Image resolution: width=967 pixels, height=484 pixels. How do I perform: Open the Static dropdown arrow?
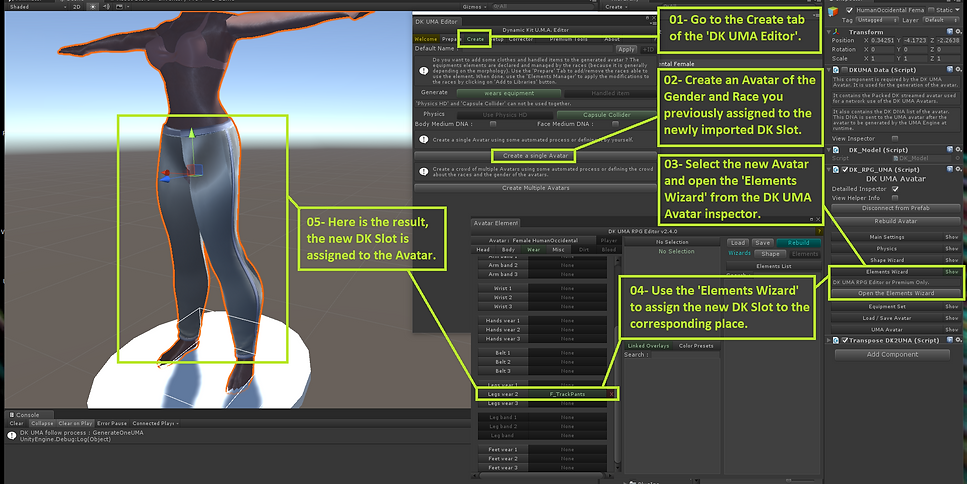click(958, 10)
